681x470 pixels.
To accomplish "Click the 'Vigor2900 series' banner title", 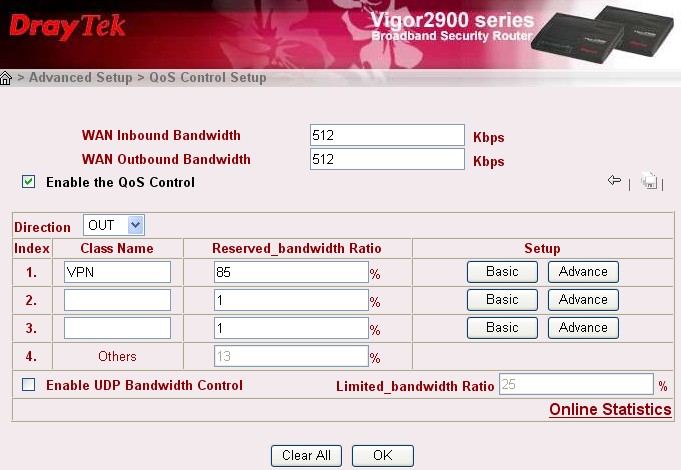I will coord(452,20).
